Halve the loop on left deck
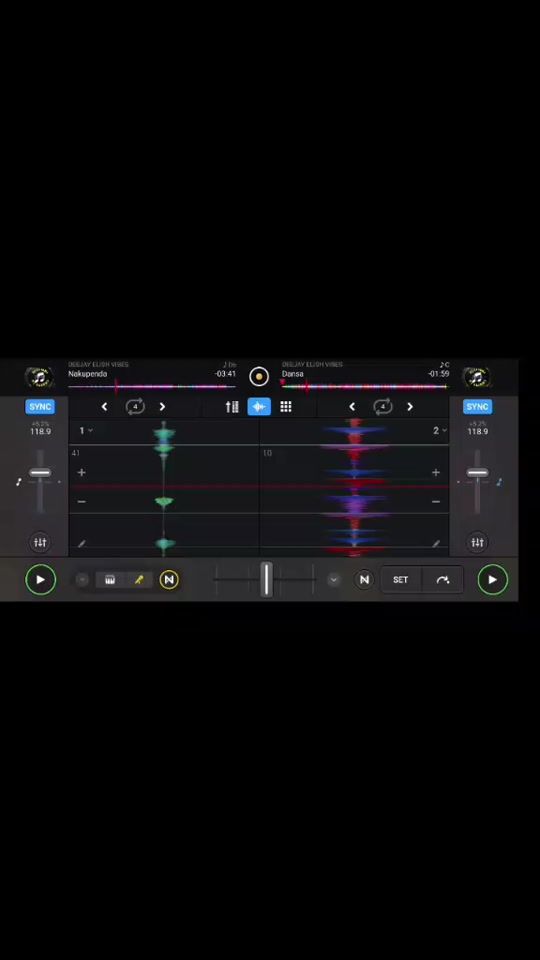 104,407
